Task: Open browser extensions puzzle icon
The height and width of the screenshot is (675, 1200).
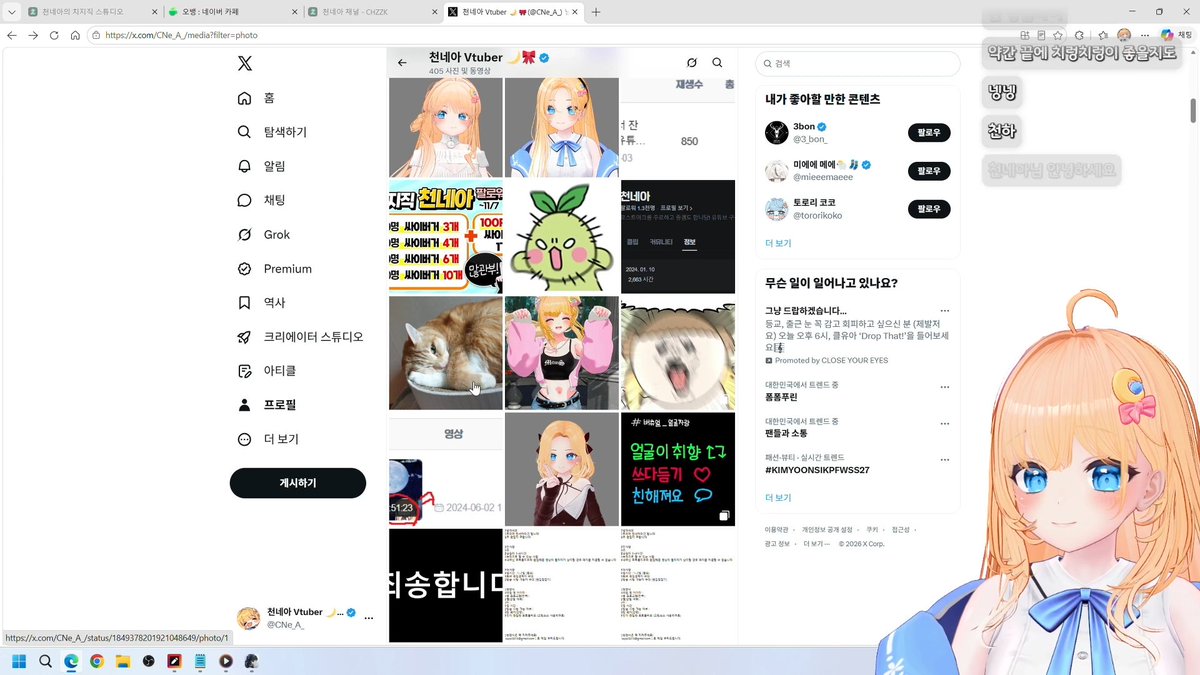Action: [1078, 35]
